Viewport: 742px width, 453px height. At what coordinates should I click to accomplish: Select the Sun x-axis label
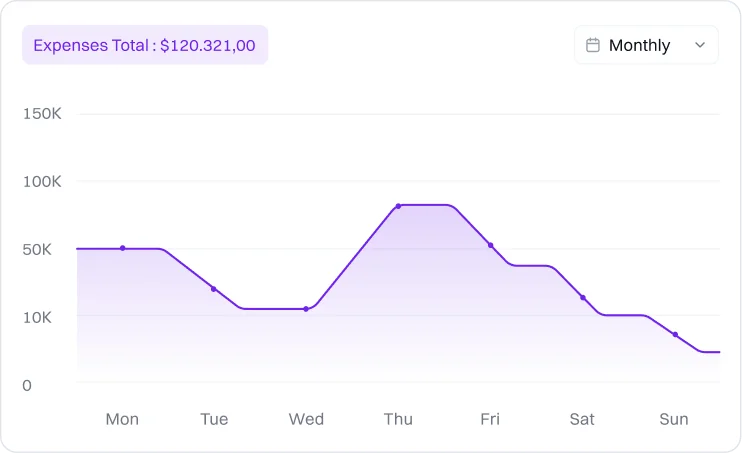pos(674,419)
